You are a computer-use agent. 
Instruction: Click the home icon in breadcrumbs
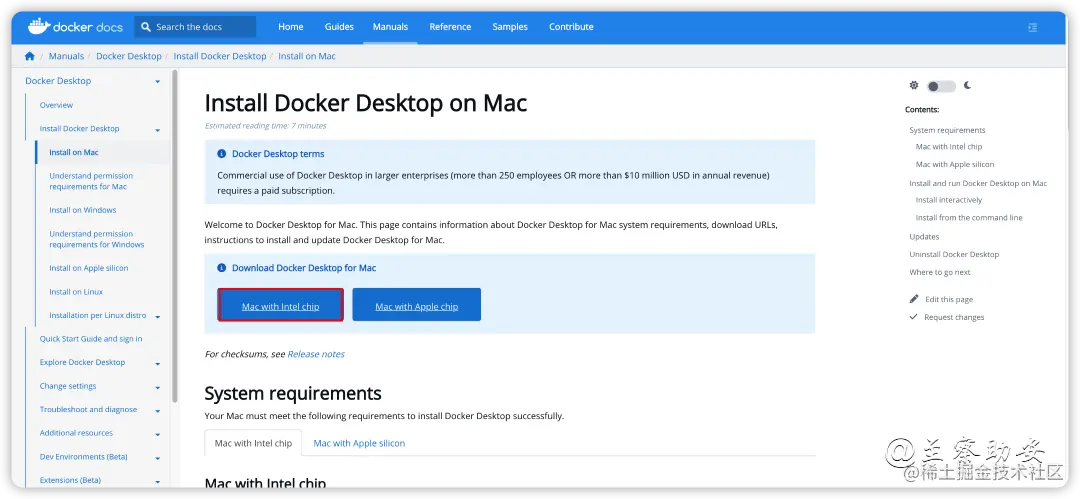tap(30, 56)
